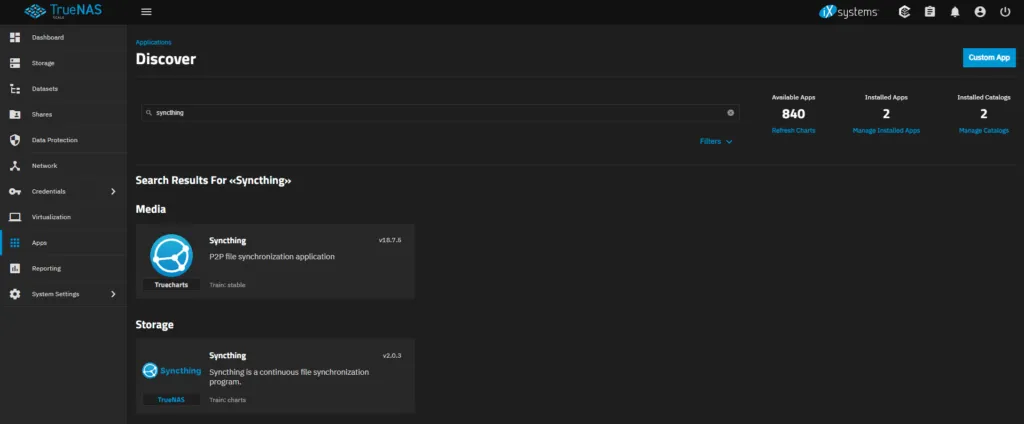Click the Truecharts catalog badge

[x=171, y=285]
